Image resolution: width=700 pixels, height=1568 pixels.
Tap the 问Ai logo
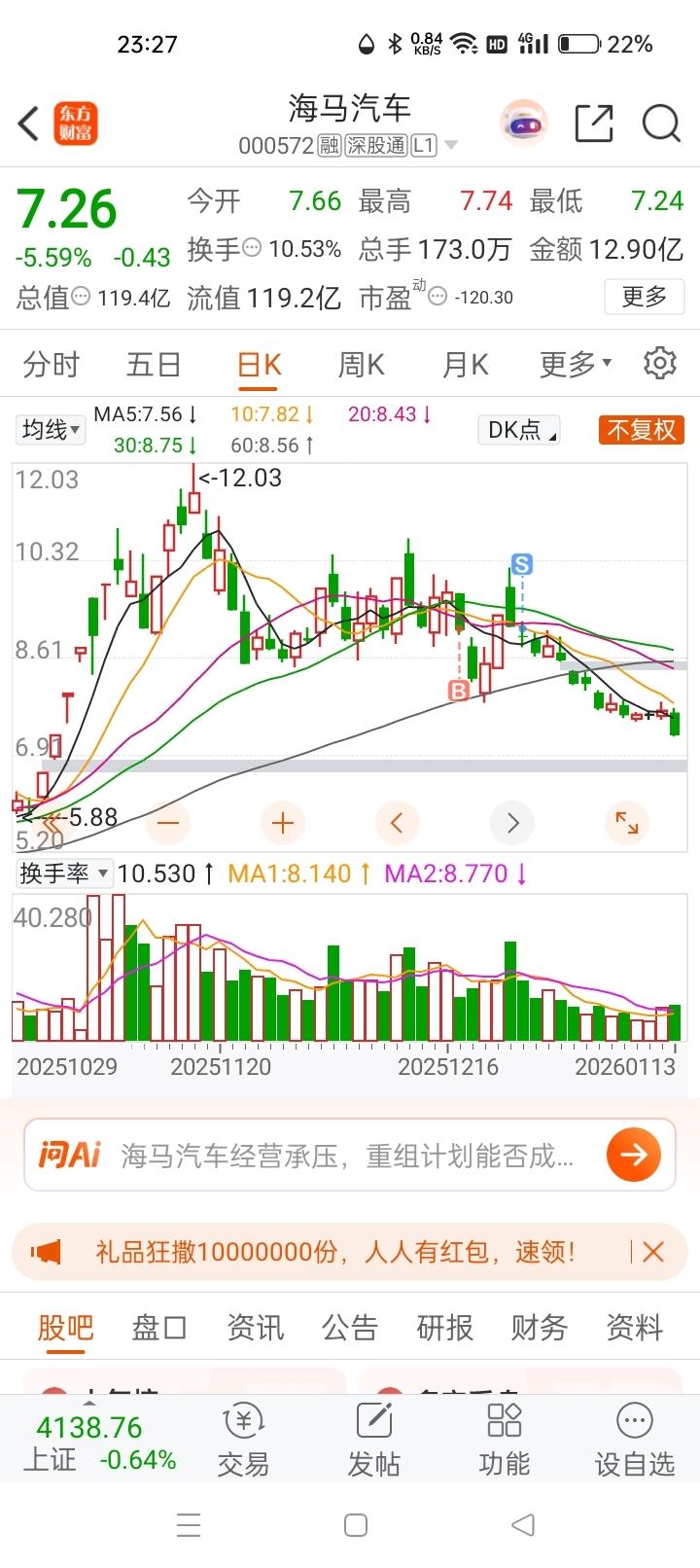click(x=70, y=1155)
